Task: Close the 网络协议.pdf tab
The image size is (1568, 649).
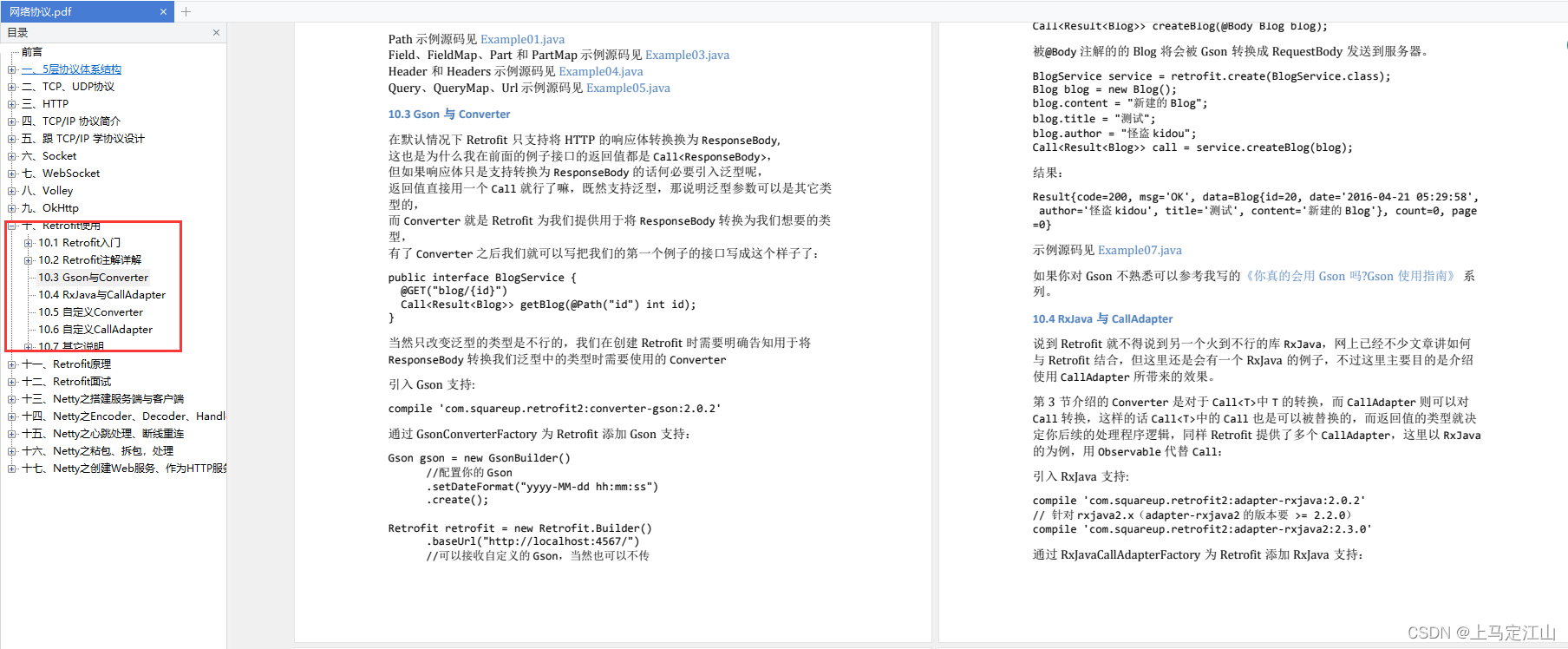Action: click(163, 12)
